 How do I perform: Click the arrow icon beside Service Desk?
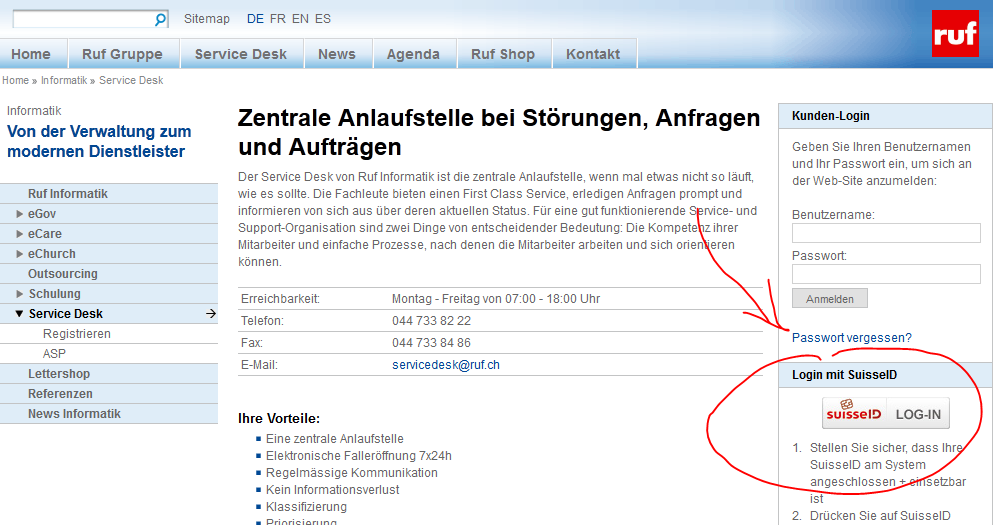(210, 314)
